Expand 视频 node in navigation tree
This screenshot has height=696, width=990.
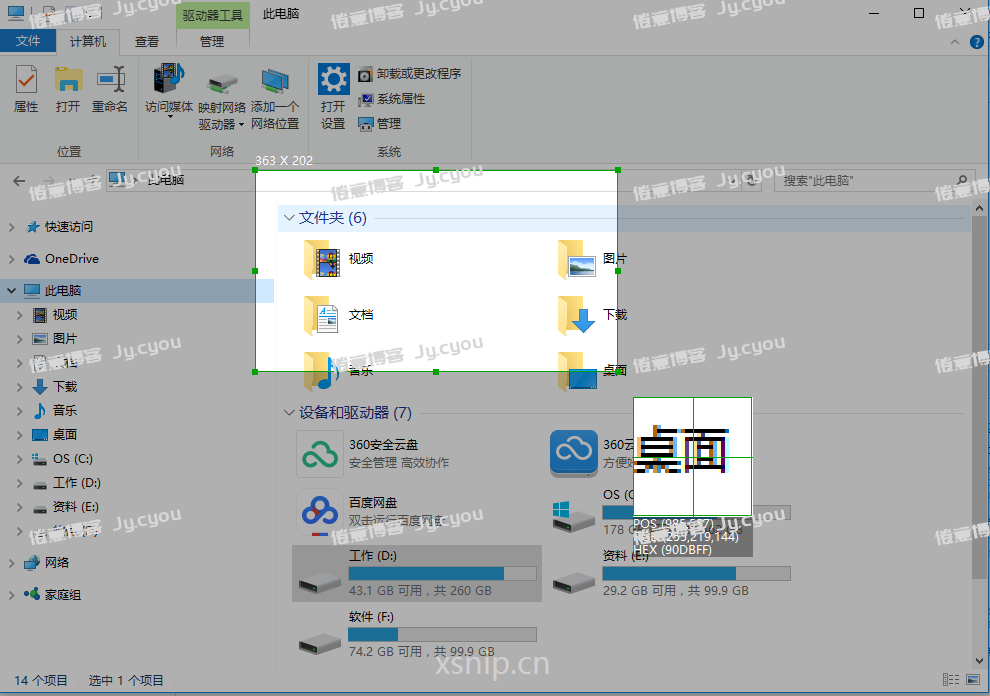pos(20,315)
